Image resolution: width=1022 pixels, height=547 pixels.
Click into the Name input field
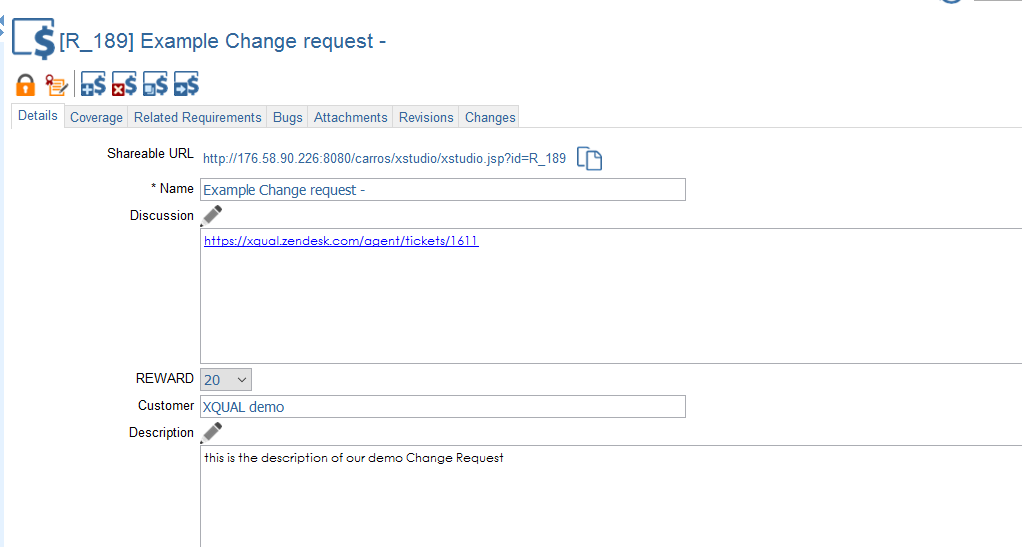[x=442, y=190]
